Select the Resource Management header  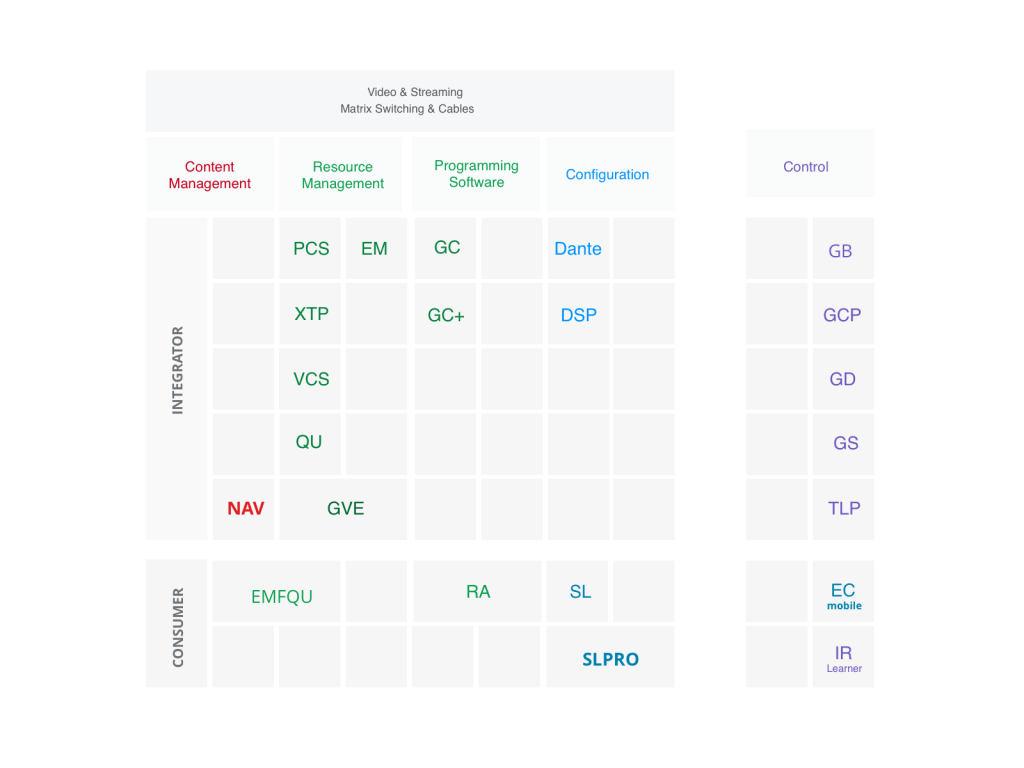[x=342, y=175]
